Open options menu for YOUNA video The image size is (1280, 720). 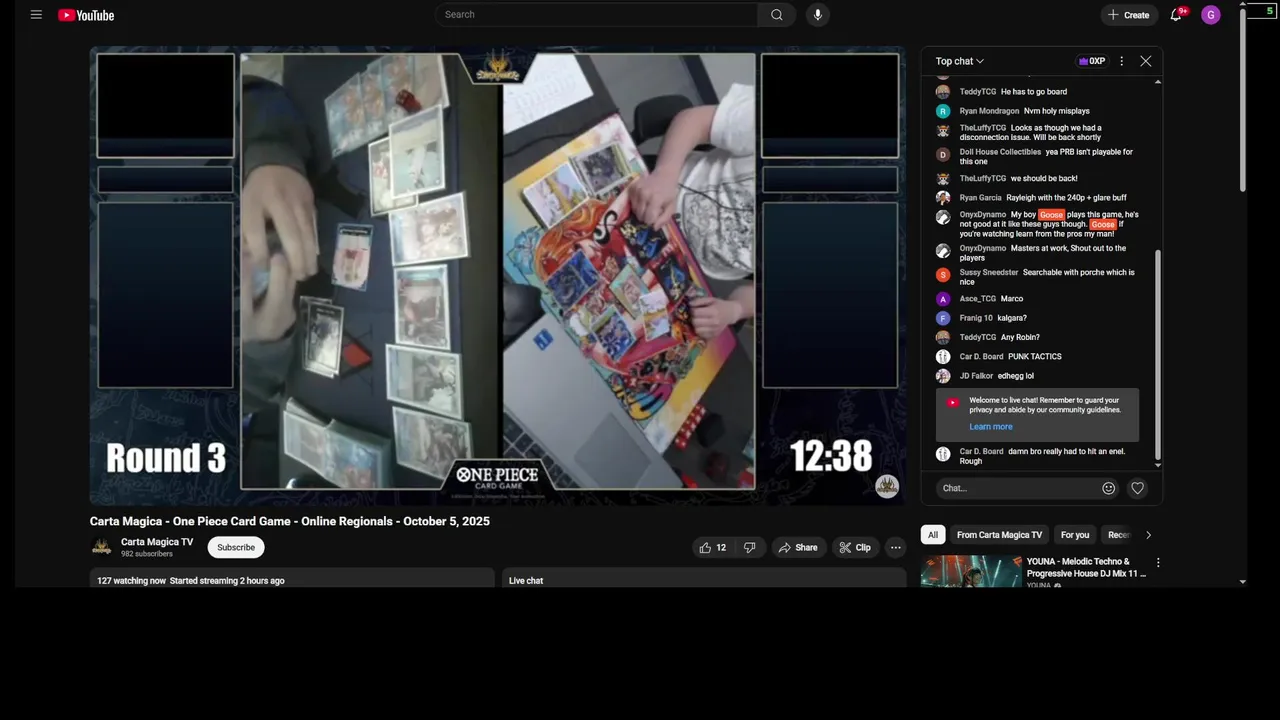[1158, 563]
